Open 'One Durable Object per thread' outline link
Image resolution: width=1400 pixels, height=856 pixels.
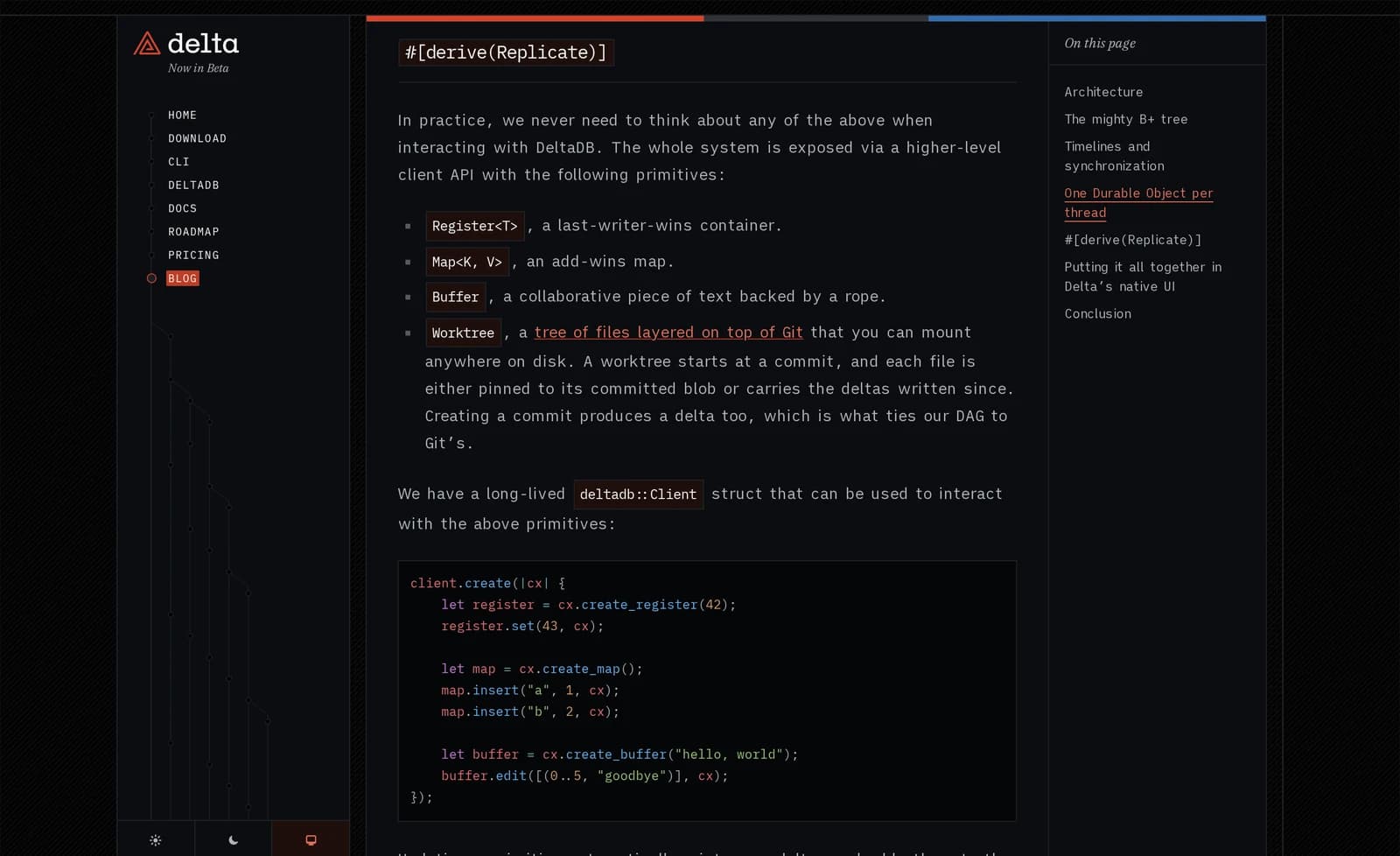tap(1138, 202)
